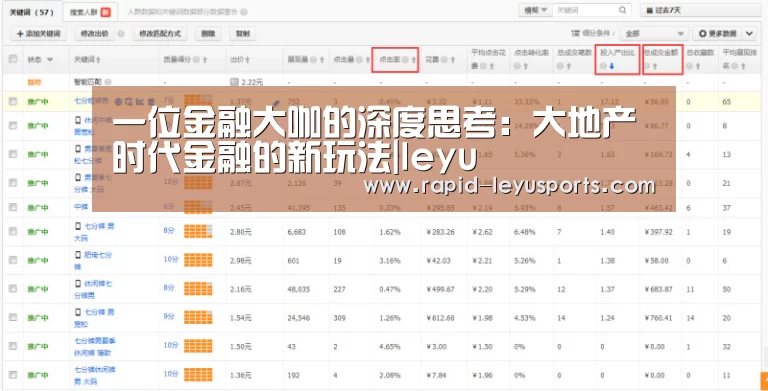Image resolution: width=768 pixels, height=391 pixels.
Task: Sort by 总成交笔数 using its arrow
Action: click(x=569, y=66)
